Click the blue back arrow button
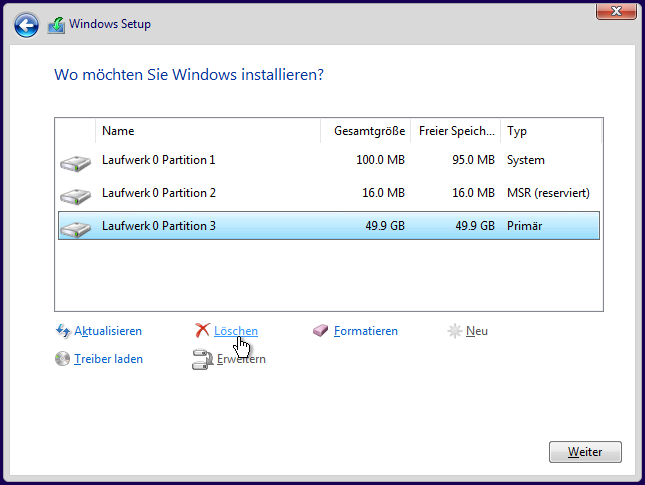The image size is (645, 485). pyautogui.click(x=26, y=26)
